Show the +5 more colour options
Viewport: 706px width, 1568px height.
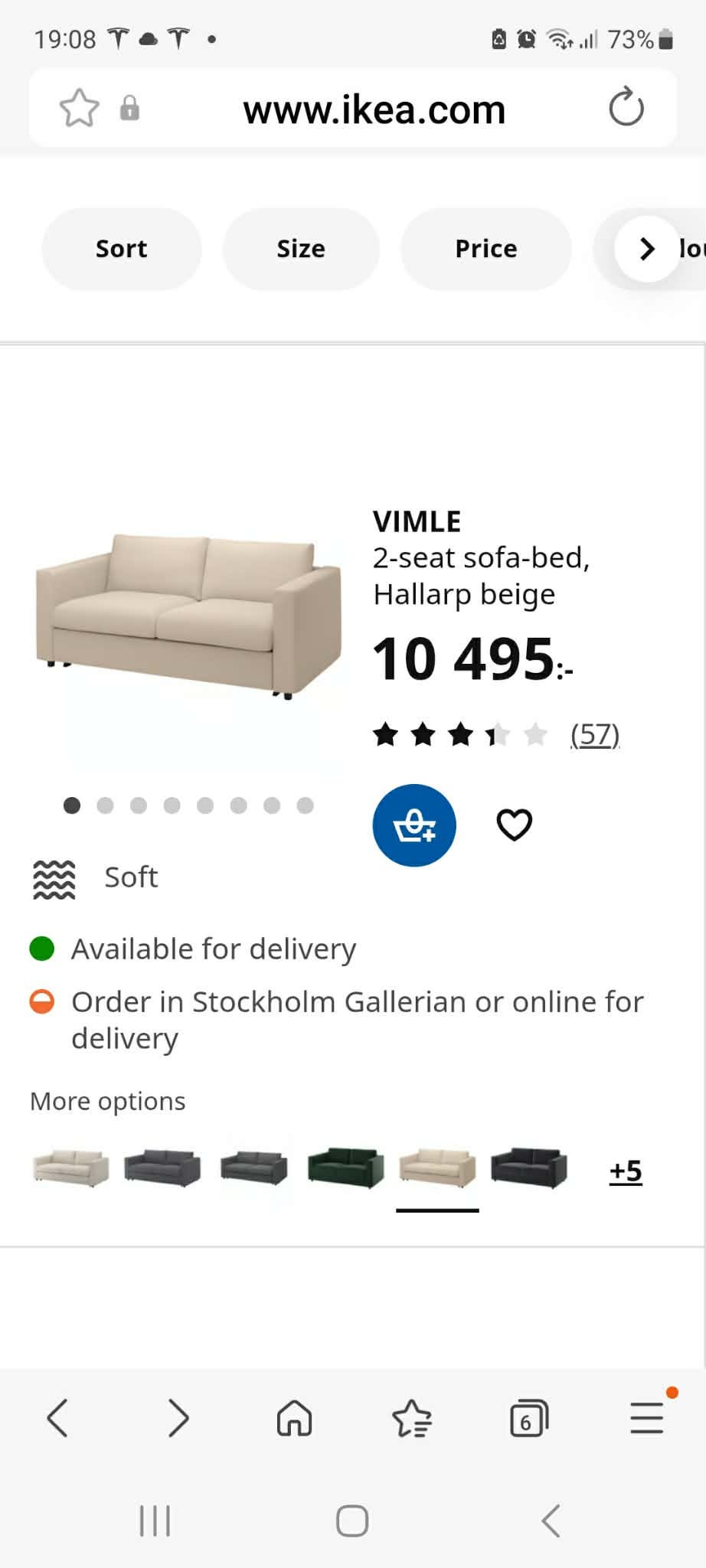(626, 1171)
